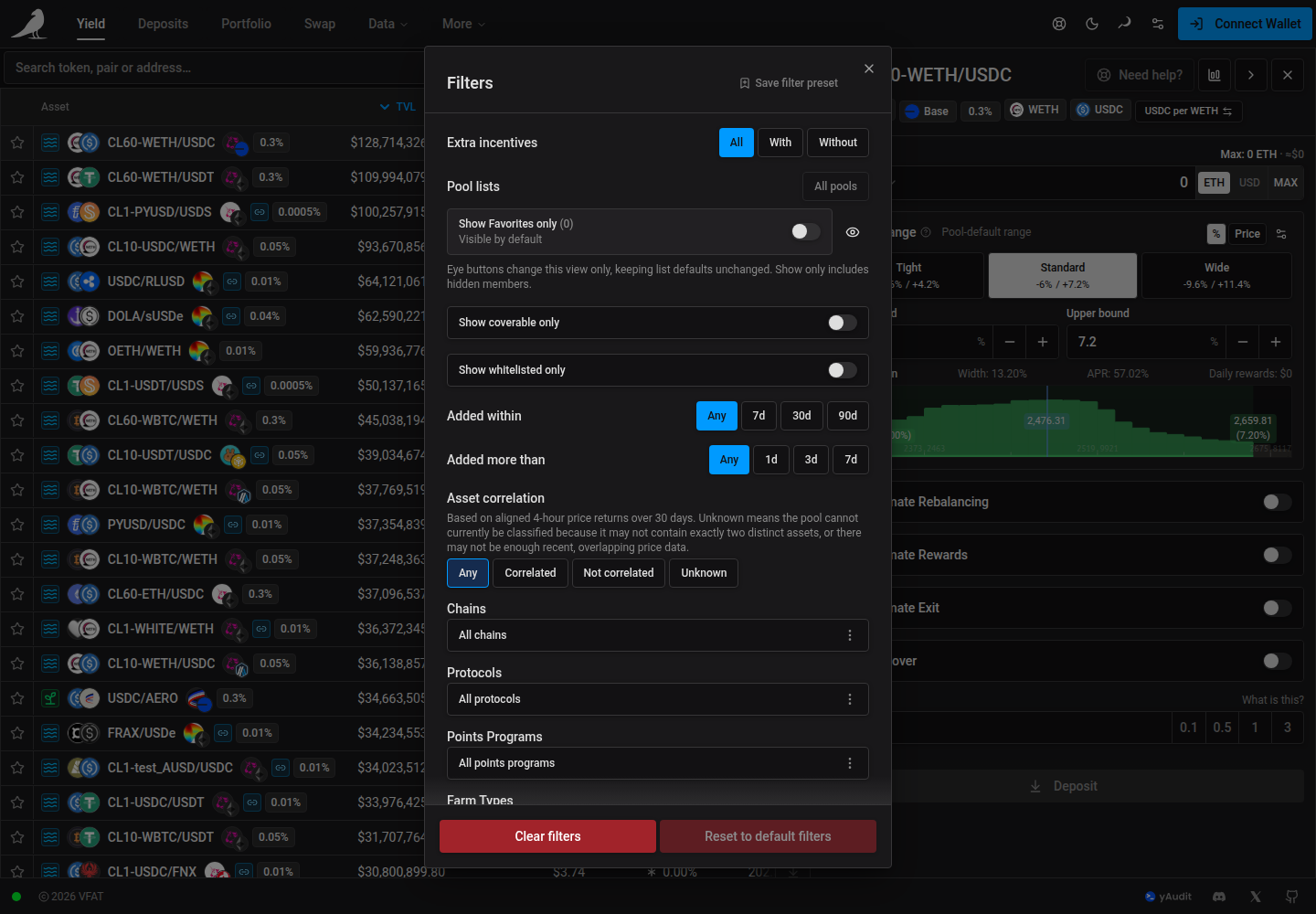Open support via the lifebuoy icon in the header
Viewport: 1316px width, 914px height.
pyautogui.click(x=1059, y=24)
